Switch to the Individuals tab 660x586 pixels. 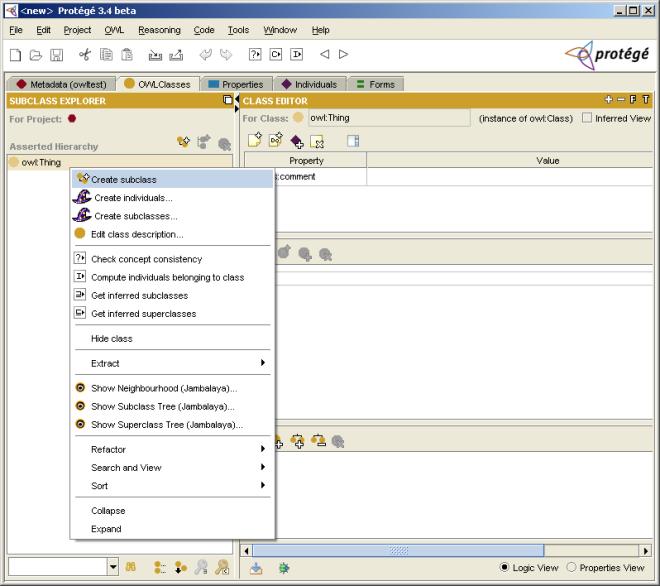(310, 84)
